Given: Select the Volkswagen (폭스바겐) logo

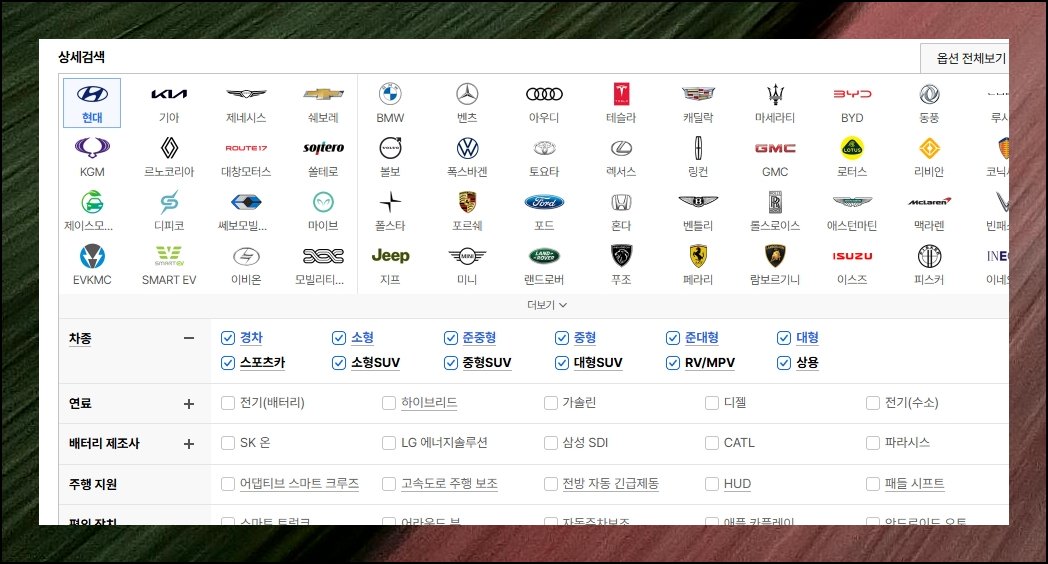Looking at the screenshot, I should 467,148.
